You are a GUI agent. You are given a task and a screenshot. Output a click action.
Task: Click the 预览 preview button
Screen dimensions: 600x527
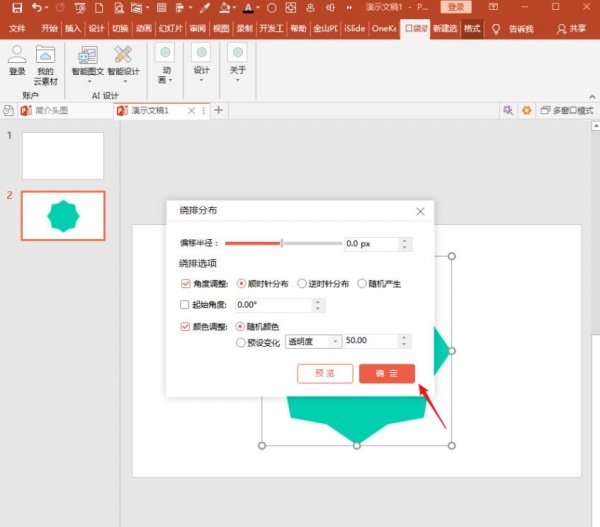[325, 372]
